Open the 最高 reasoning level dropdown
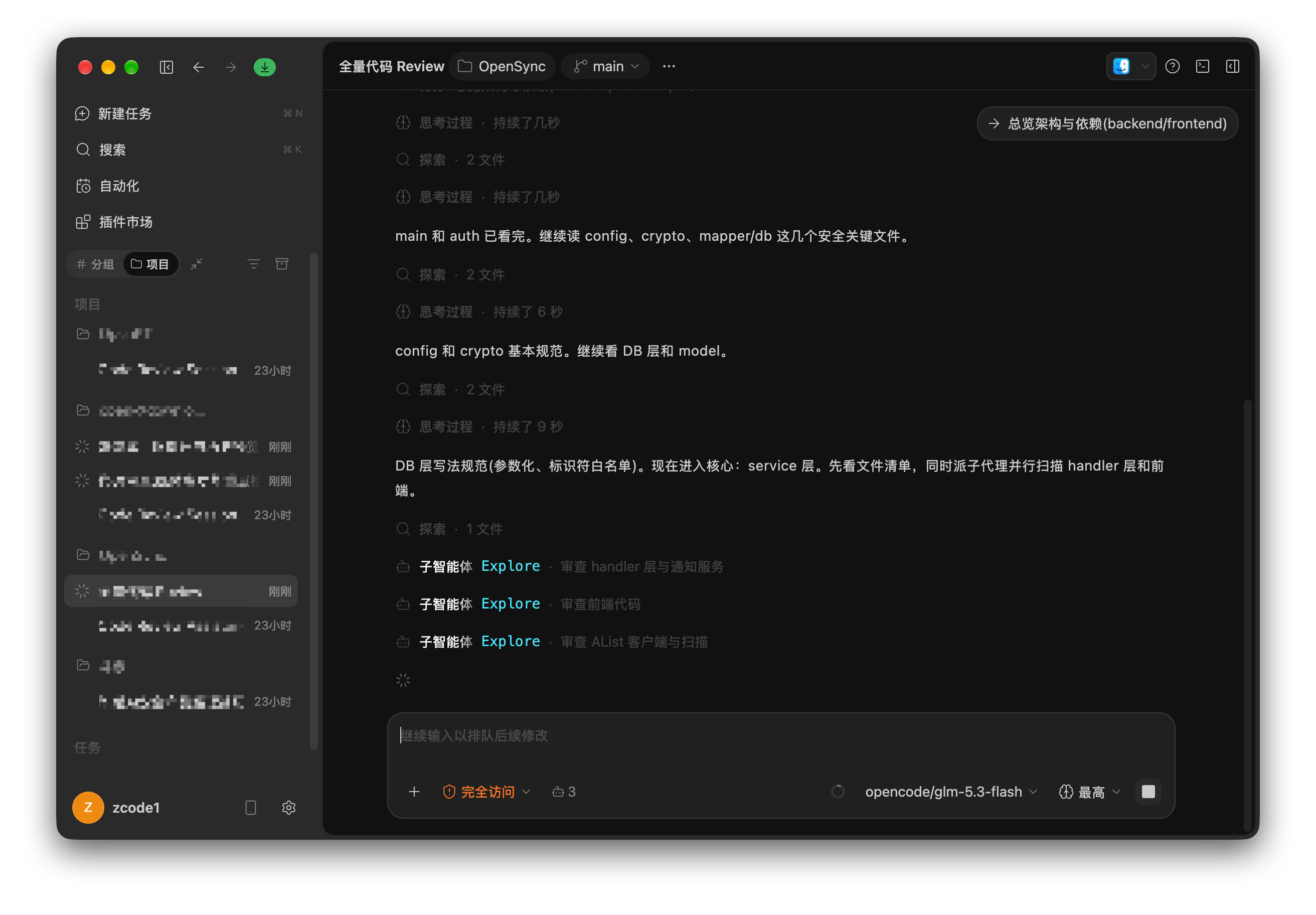 pyautogui.click(x=1090, y=792)
